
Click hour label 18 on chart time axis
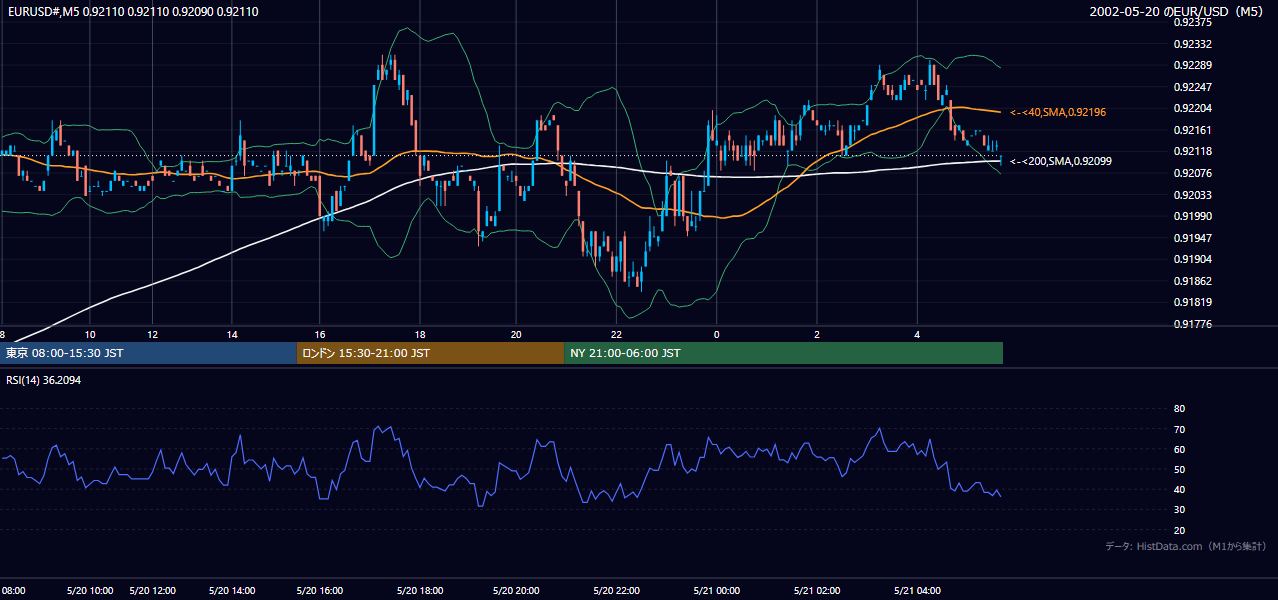(x=420, y=334)
